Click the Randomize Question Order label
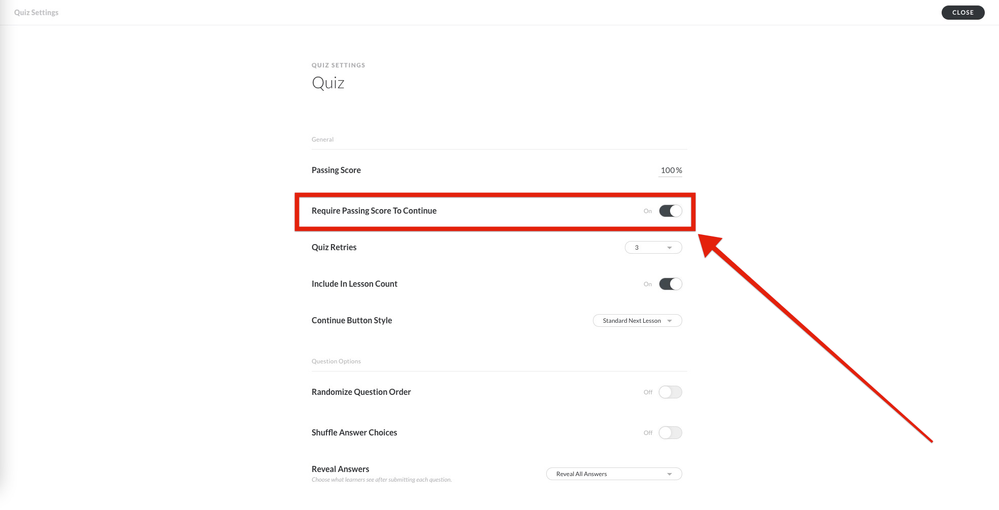999x510 pixels. point(361,392)
